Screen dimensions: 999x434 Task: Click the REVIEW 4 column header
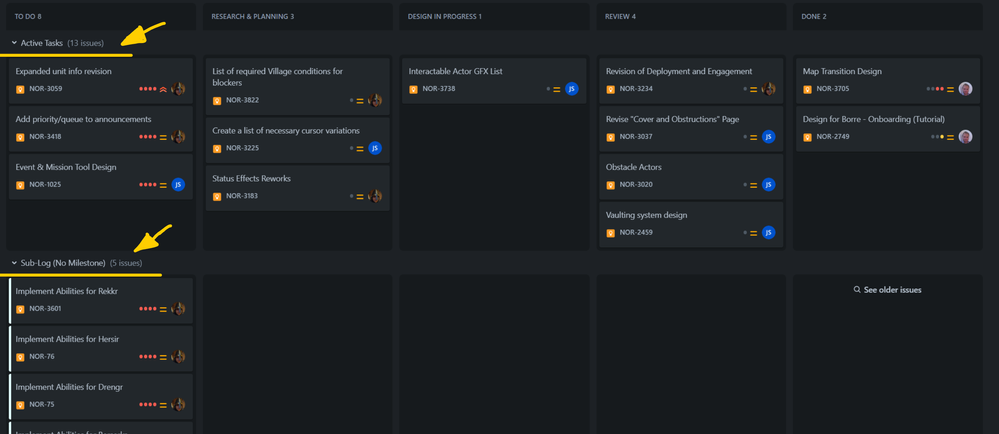click(x=691, y=17)
